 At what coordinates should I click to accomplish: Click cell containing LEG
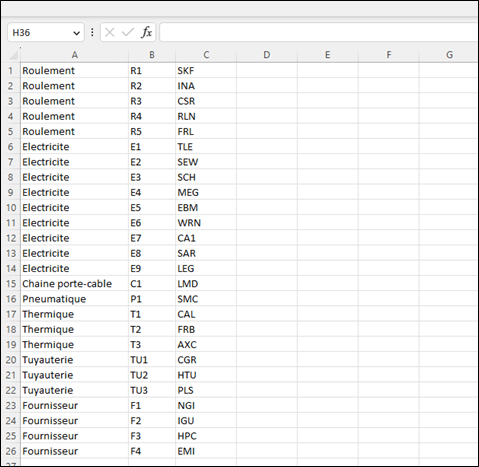[x=206, y=268]
